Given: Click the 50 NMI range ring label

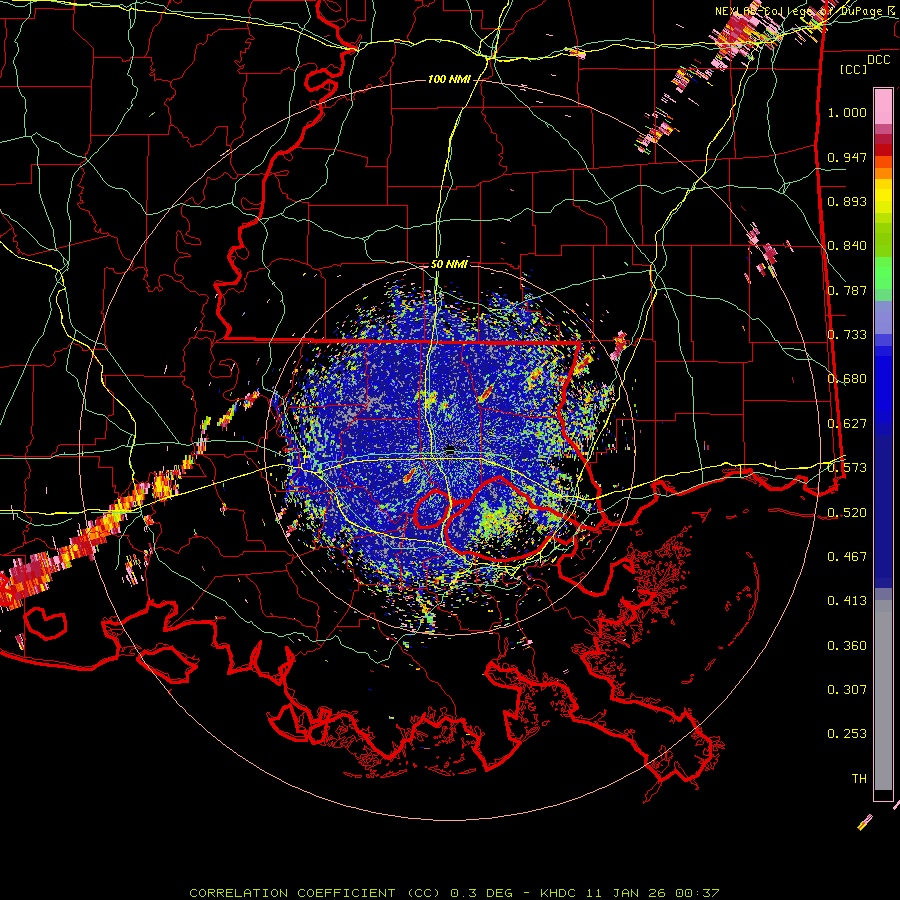Looking at the screenshot, I should (449, 264).
